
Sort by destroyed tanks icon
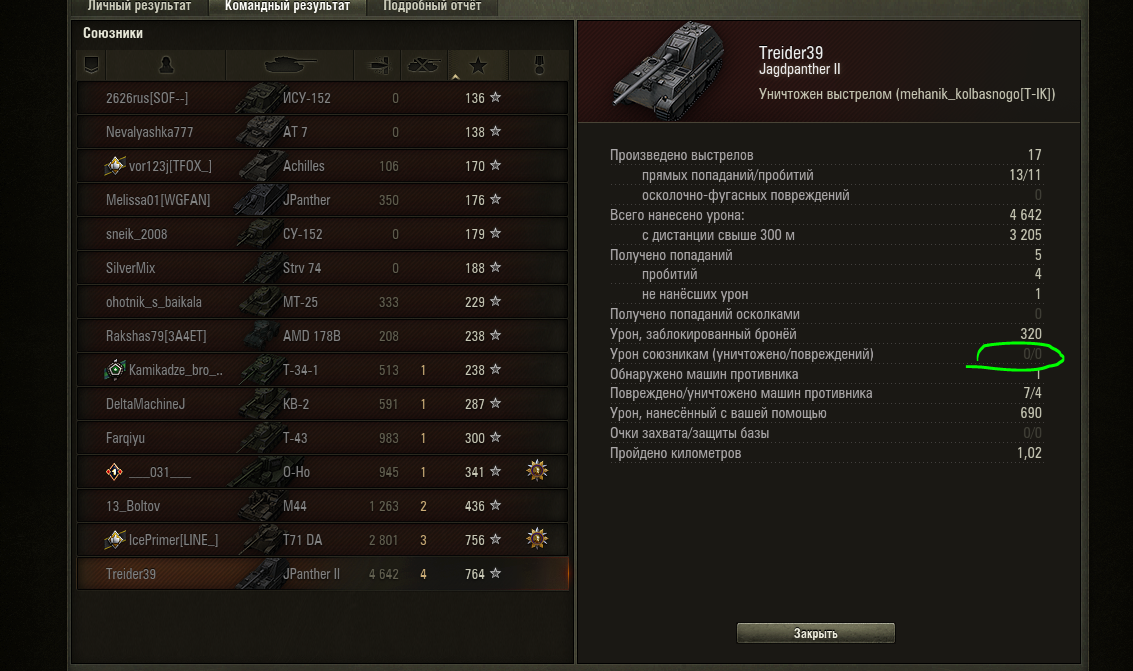(423, 66)
